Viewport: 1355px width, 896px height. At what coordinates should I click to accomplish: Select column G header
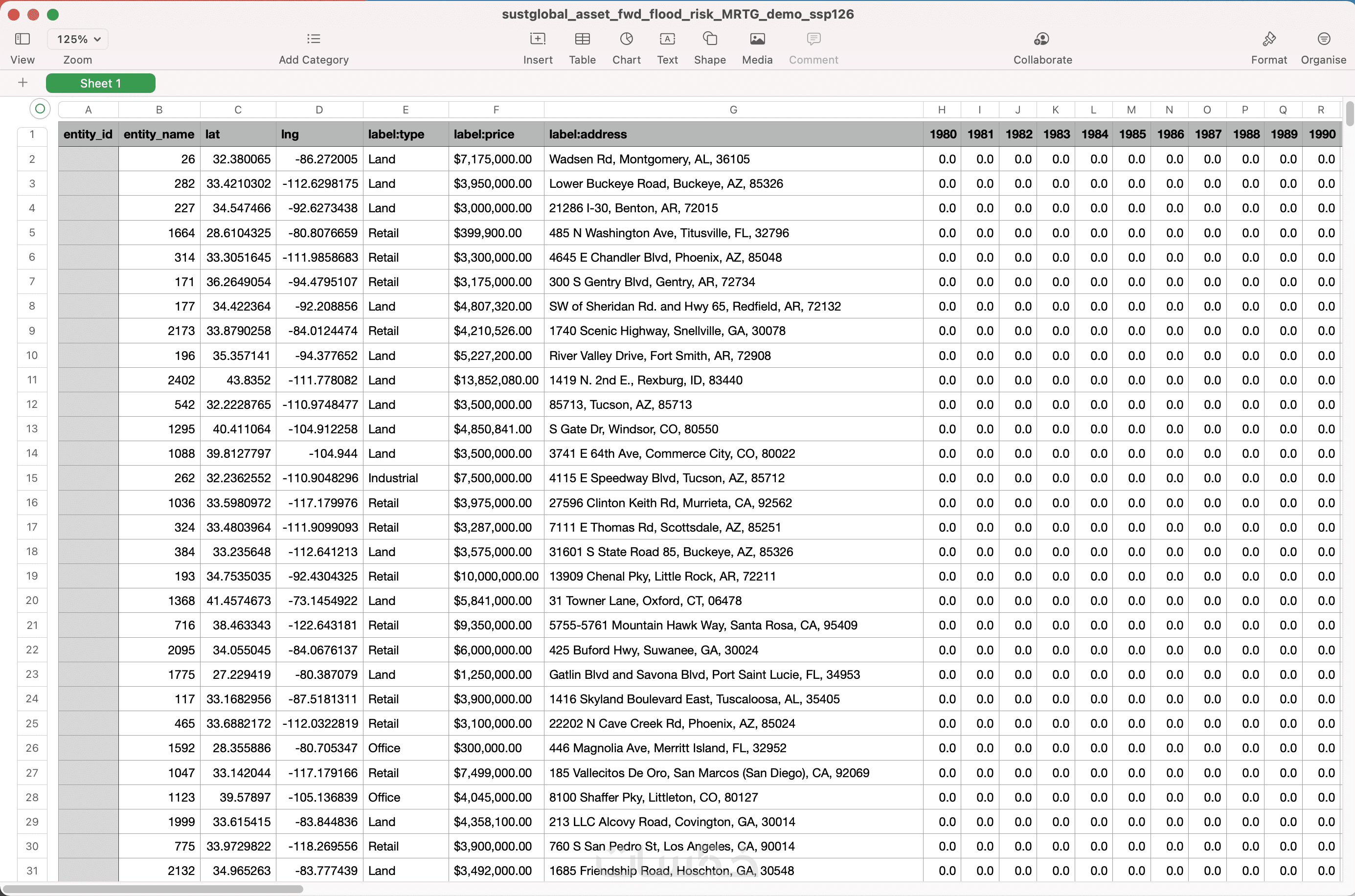tap(733, 110)
